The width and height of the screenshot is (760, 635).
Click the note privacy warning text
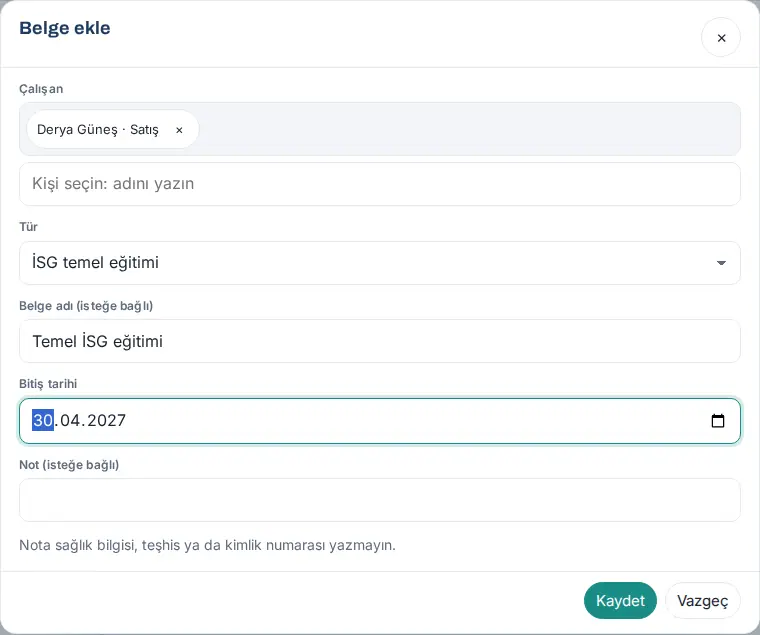[207, 545]
